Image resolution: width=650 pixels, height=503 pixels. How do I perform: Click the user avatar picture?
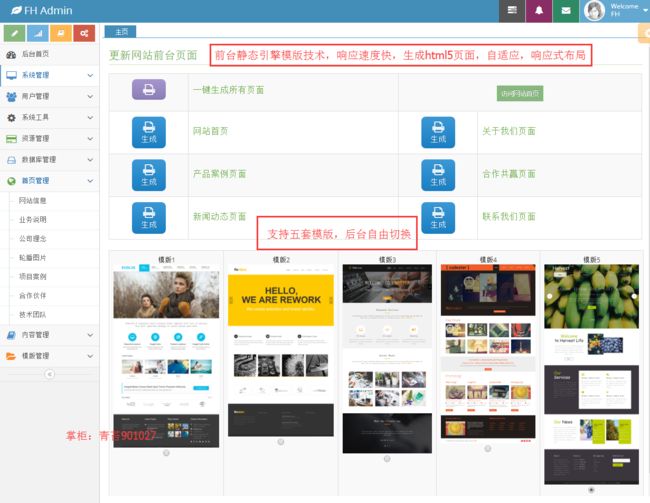(x=594, y=11)
